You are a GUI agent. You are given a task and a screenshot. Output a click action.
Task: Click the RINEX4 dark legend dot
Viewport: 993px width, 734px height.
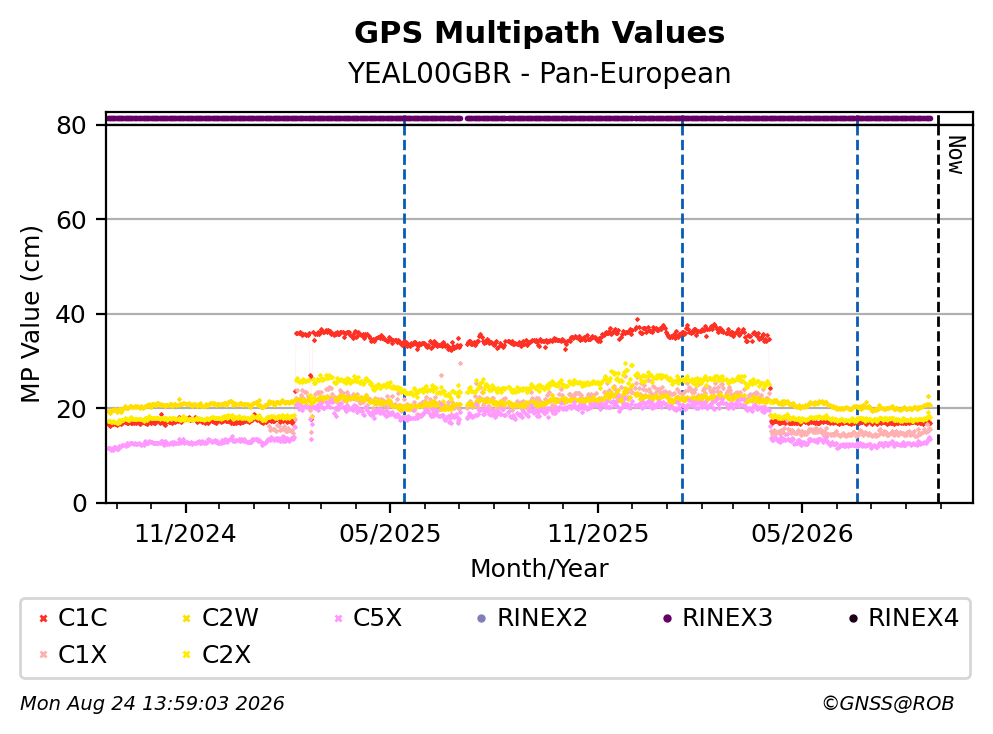click(x=854, y=618)
